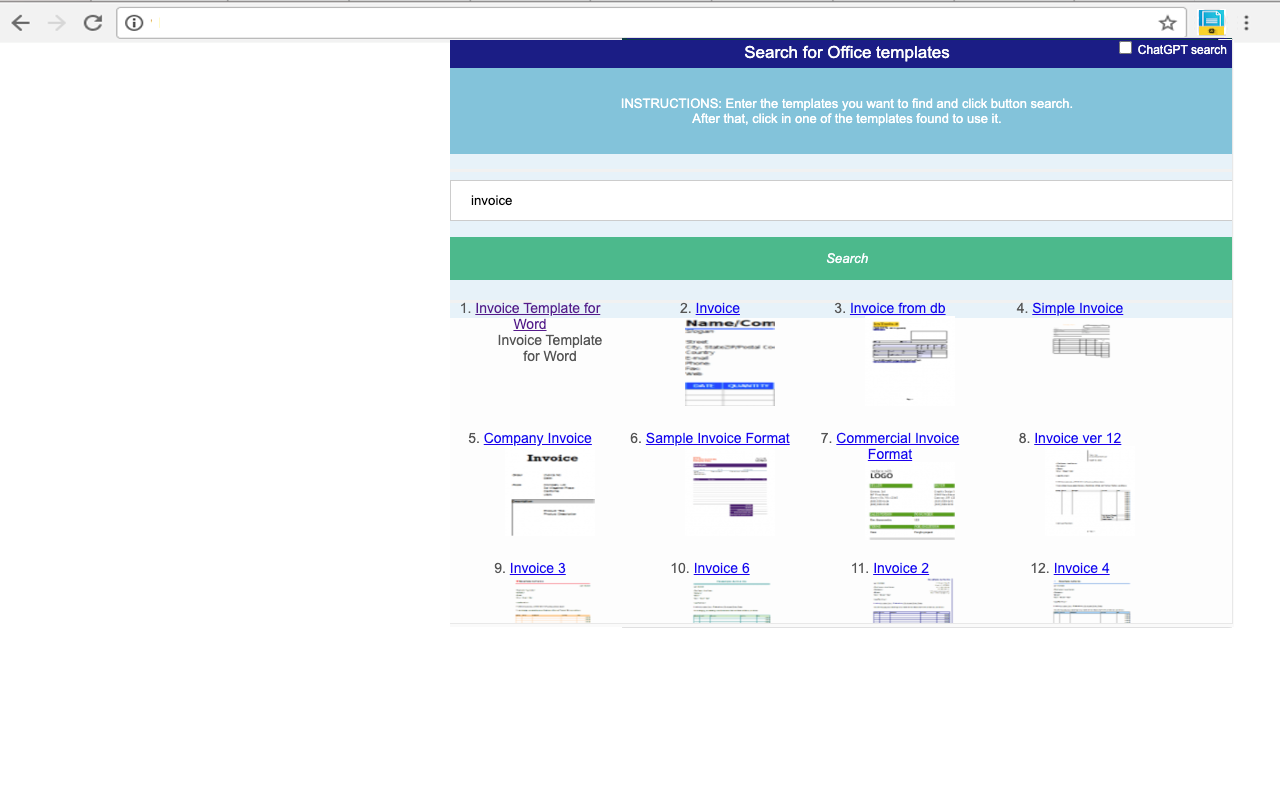Open the Company Invoice template
Image resolution: width=1280 pixels, height=800 pixels.
tap(537, 438)
